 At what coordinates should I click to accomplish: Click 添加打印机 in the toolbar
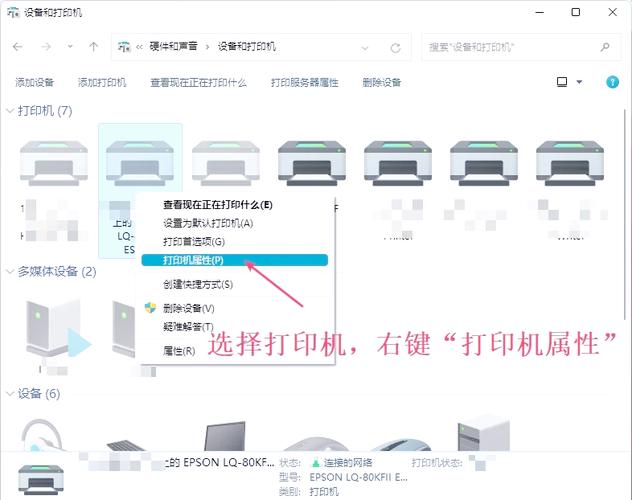[102, 83]
